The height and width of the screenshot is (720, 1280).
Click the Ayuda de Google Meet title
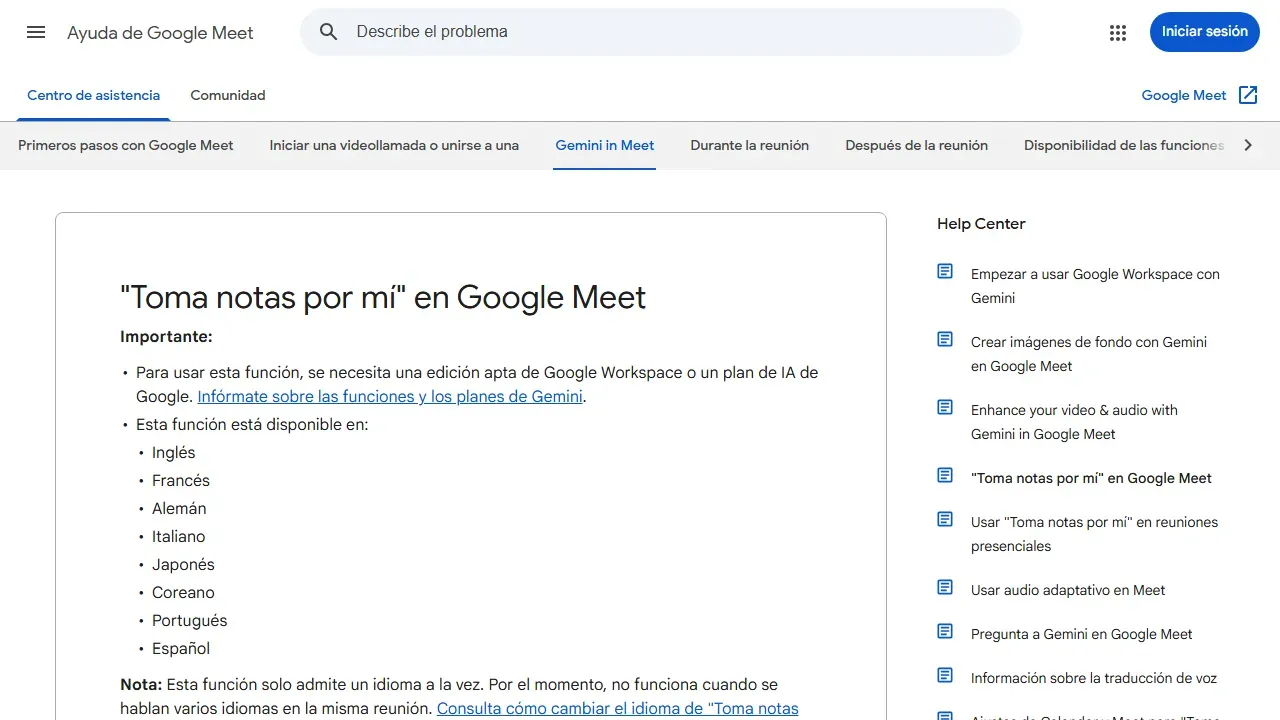160,33
